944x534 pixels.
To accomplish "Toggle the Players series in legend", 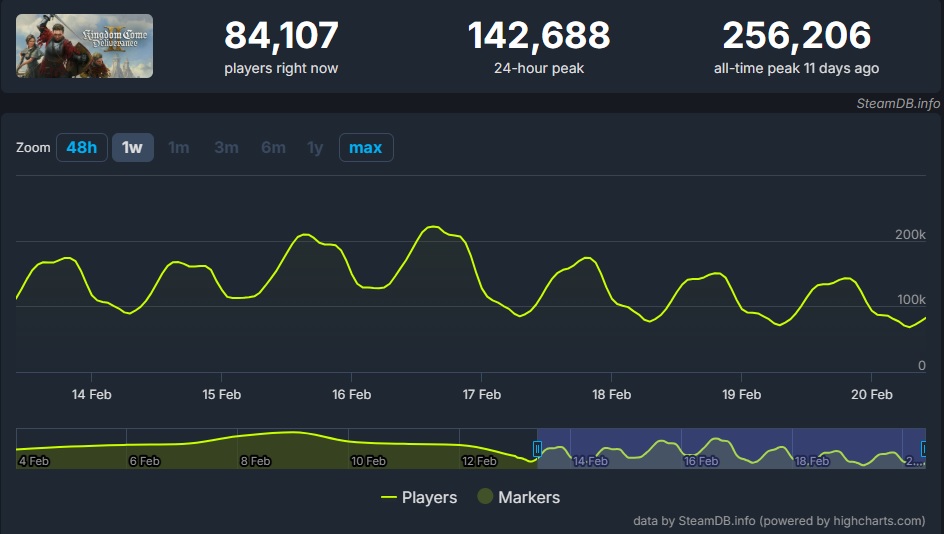I will [x=419, y=497].
